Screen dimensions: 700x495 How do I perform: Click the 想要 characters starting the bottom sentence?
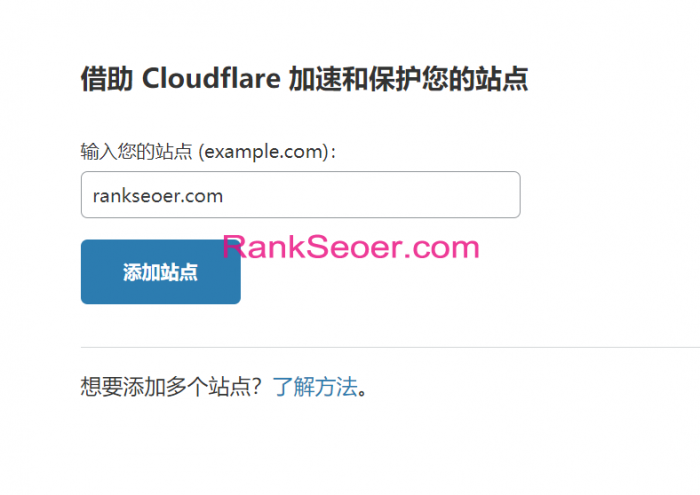(102, 387)
